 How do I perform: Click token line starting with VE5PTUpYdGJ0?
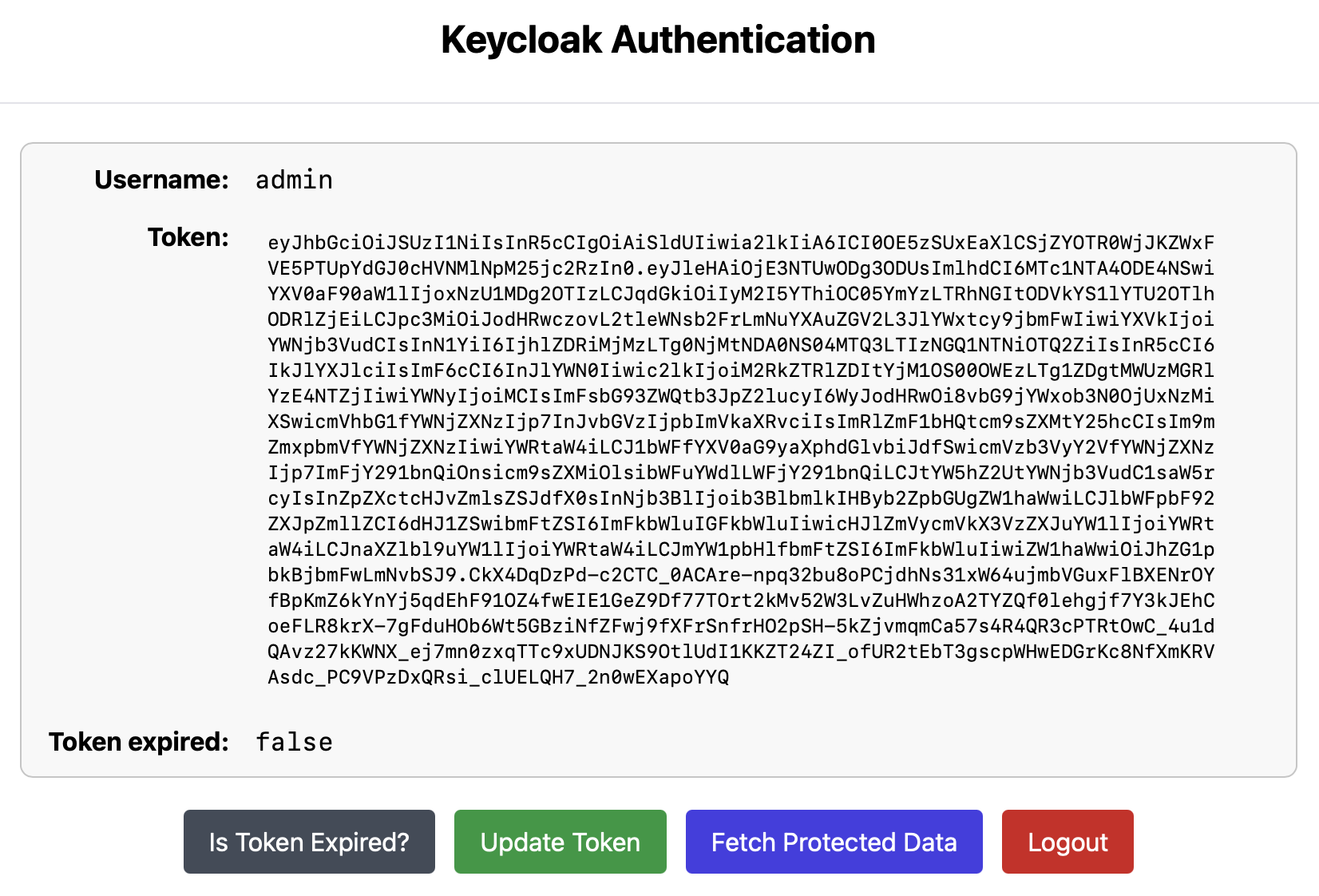point(741,268)
